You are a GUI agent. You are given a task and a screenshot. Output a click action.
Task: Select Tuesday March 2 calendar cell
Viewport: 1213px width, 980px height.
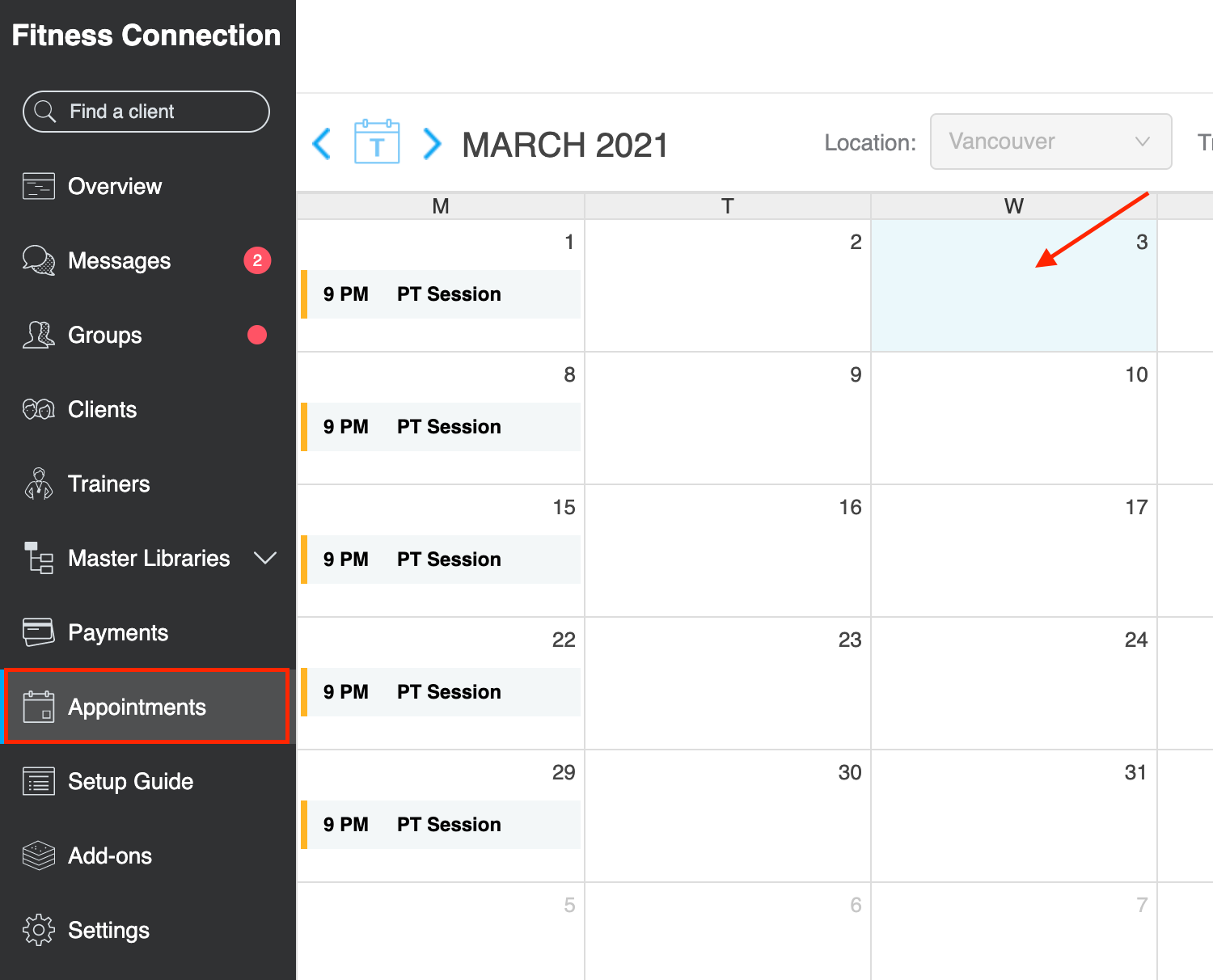[x=728, y=285]
